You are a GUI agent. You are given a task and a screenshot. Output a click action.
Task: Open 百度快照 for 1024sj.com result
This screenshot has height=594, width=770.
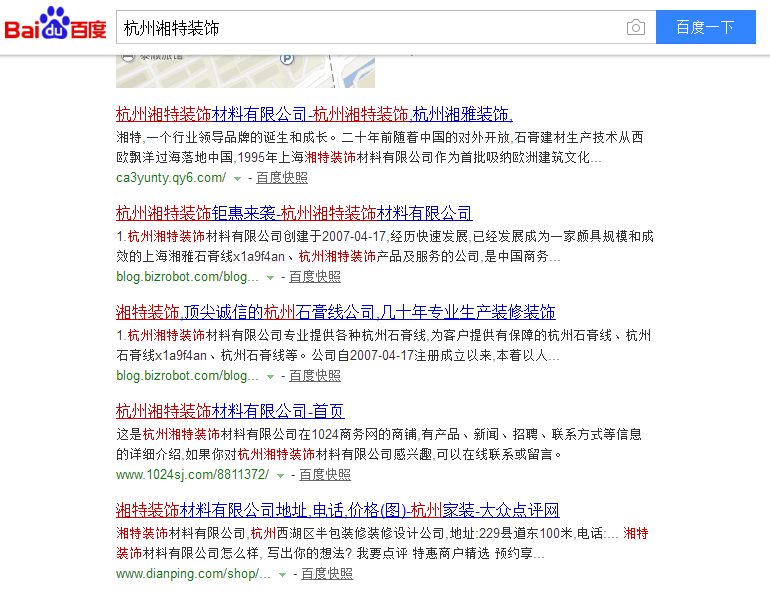325,475
